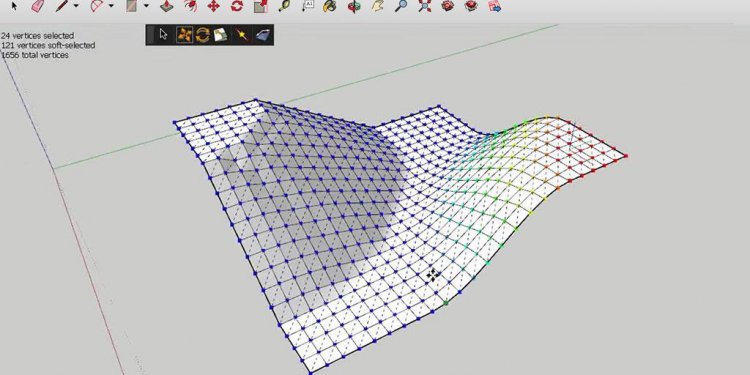
Task: Select the Move tool with red arrows
Action: click(213, 6)
